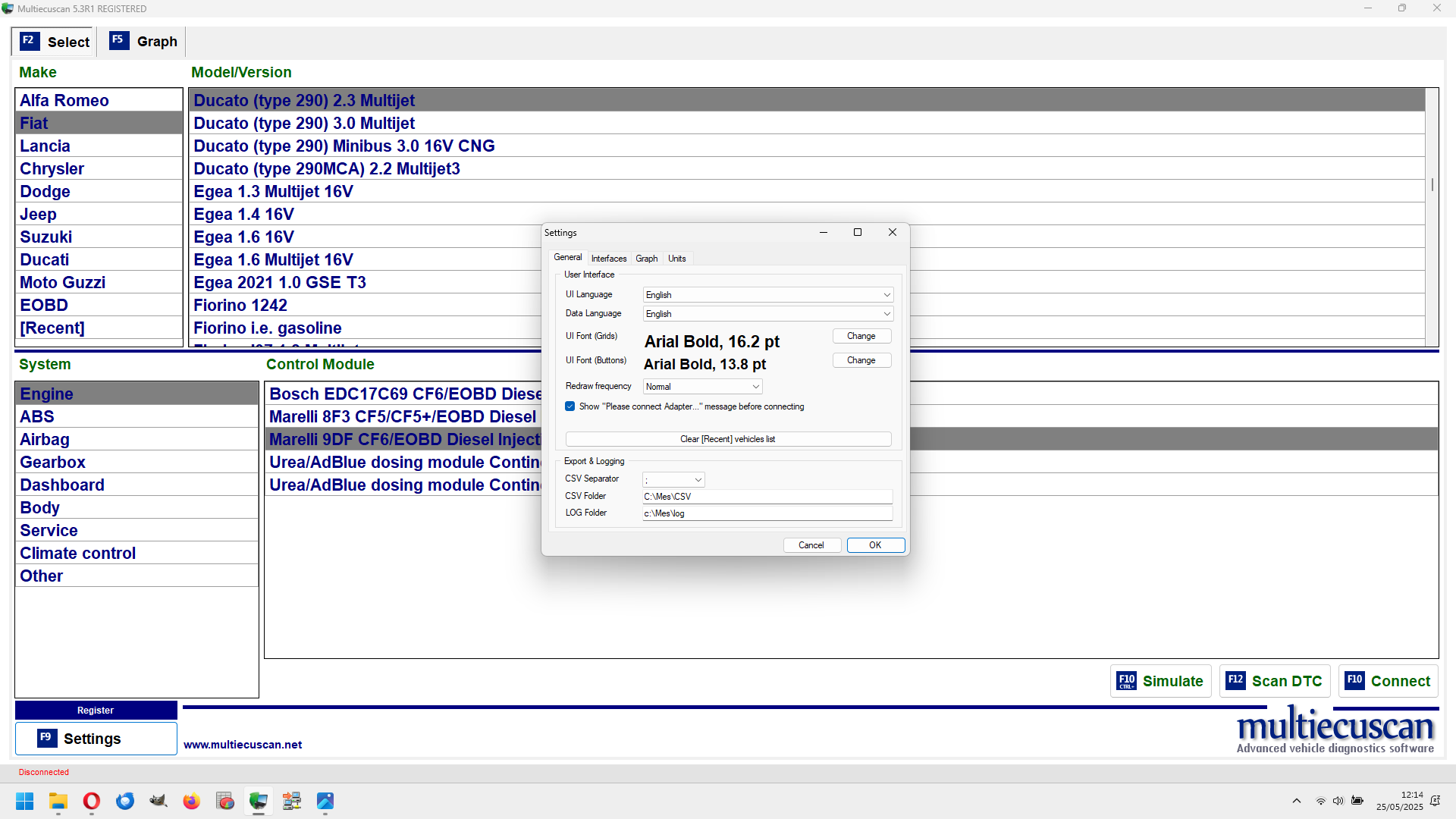Image resolution: width=1456 pixels, height=819 pixels.
Task: Select the ABS system
Action: click(x=136, y=417)
